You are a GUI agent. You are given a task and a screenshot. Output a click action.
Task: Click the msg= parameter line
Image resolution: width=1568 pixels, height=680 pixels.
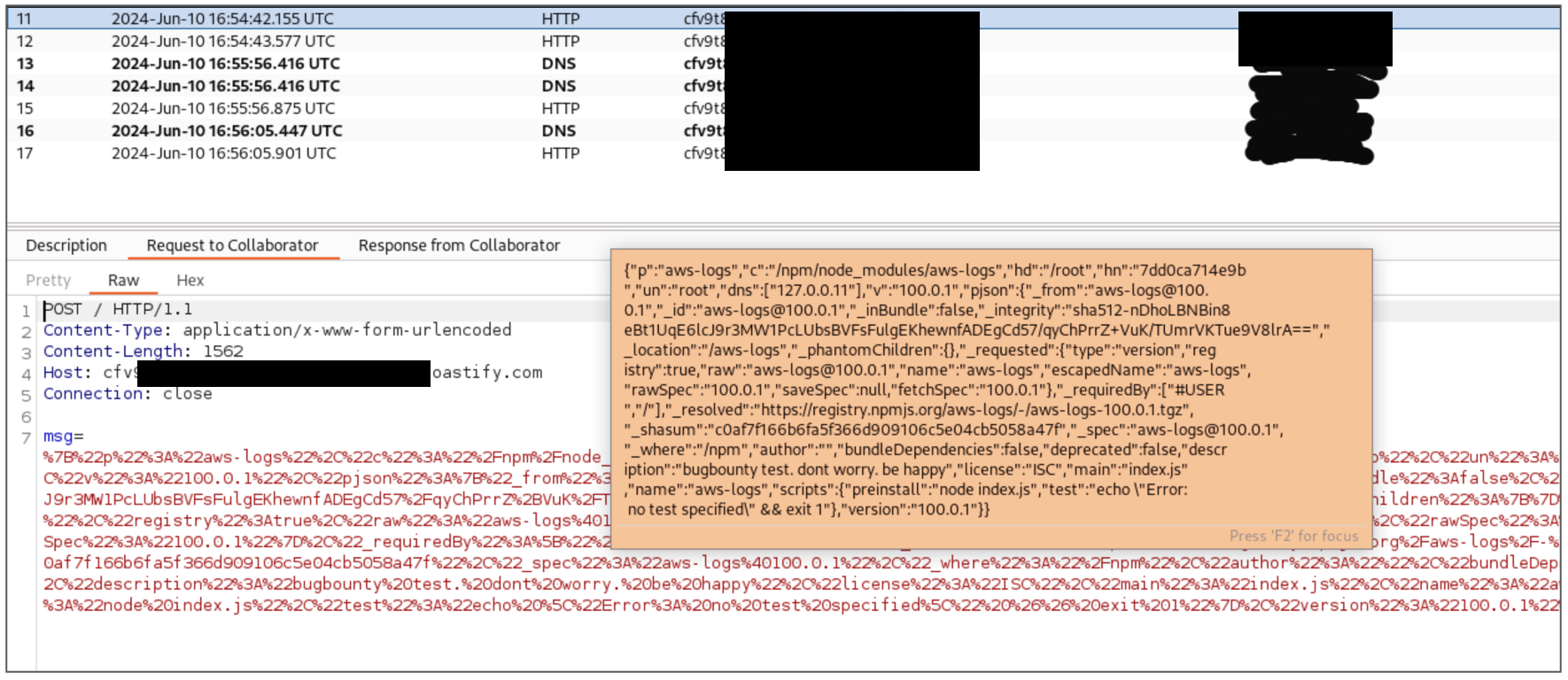pyautogui.click(x=63, y=437)
